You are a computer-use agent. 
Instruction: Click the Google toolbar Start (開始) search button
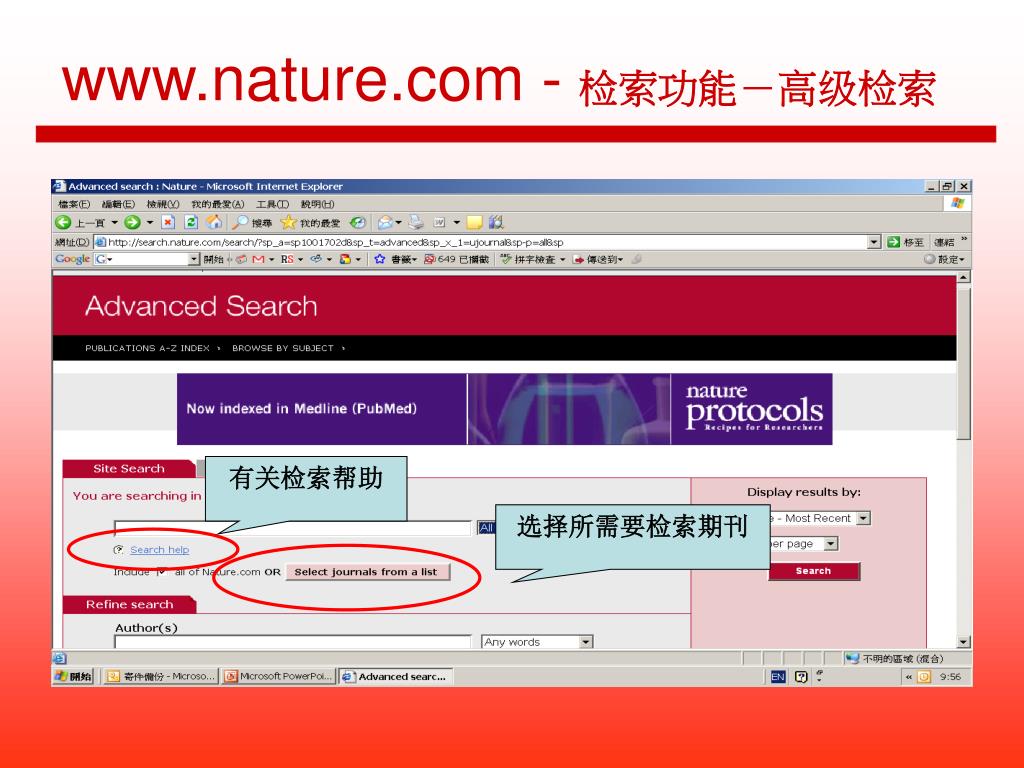click(213, 259)
